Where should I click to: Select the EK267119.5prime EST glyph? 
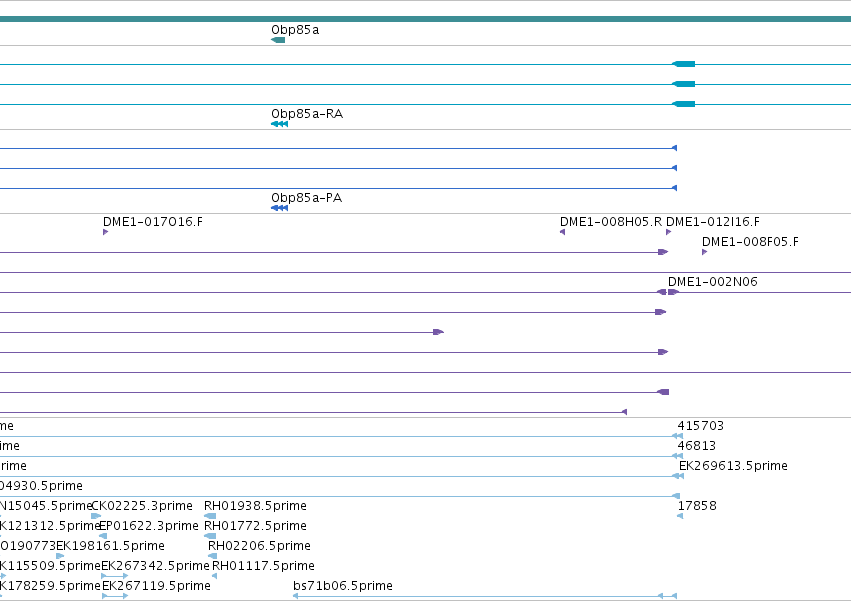(115, 596)
